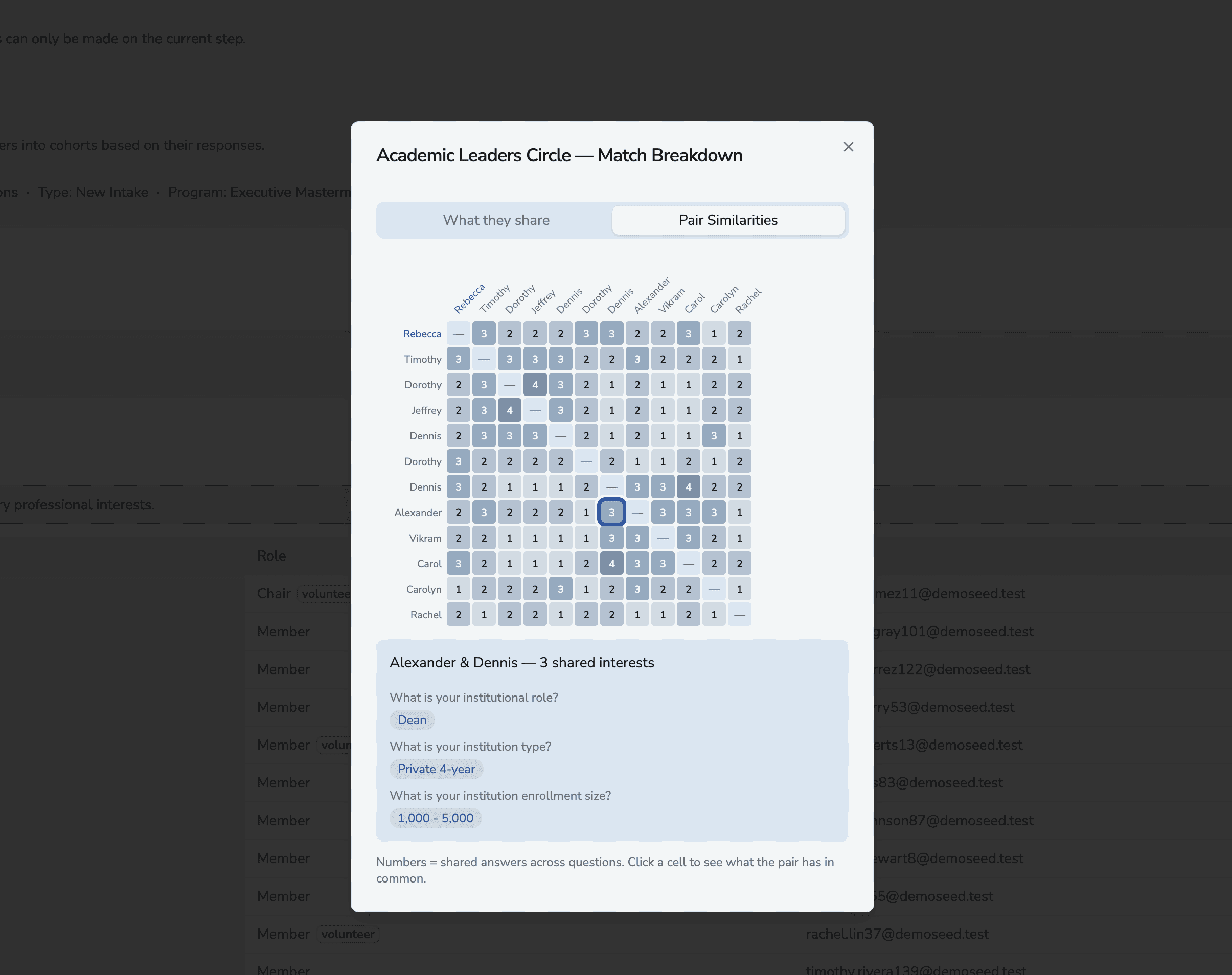This screenshot has height=975, width=1232.
Task: Click highlighted Alexander-Dennis cell showing 3
Action: click(611, 513)
